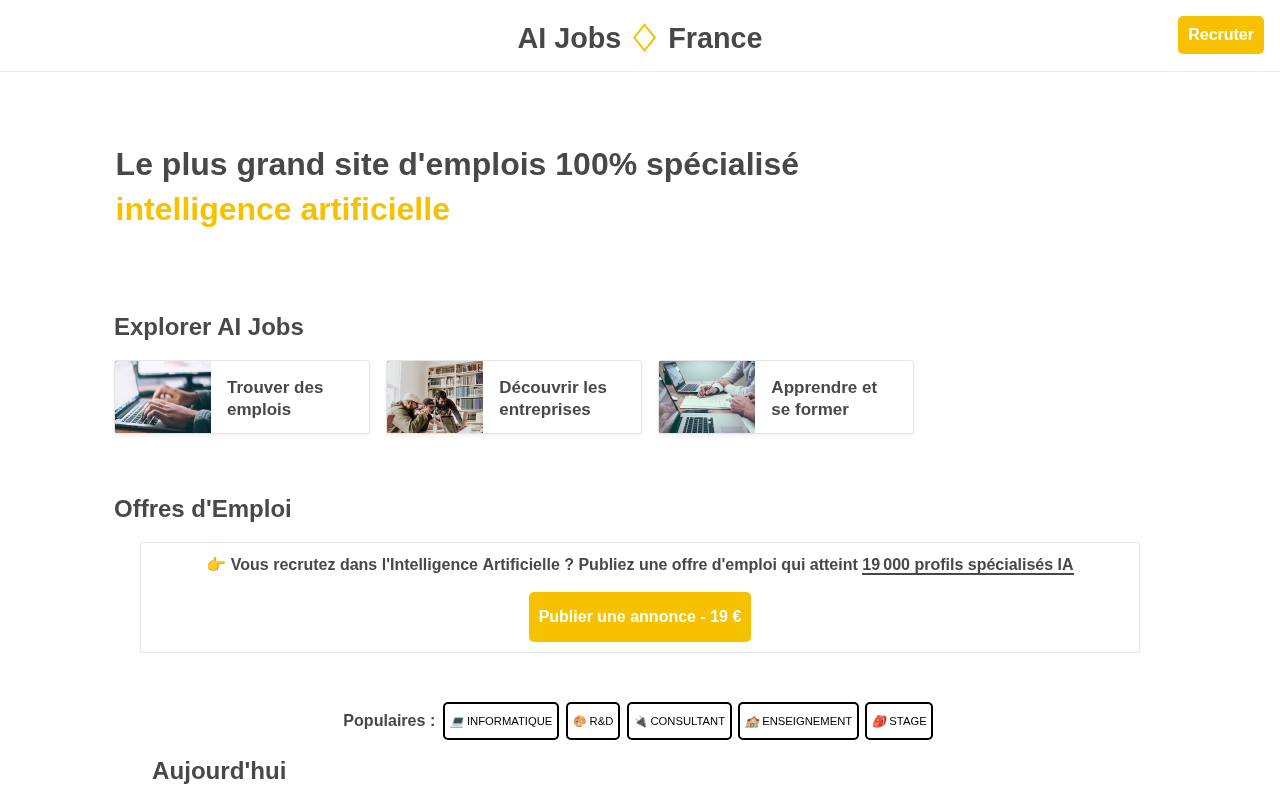Click the yellow diamond logo icon
This screenshot has height=800, width=1280.
645,38
